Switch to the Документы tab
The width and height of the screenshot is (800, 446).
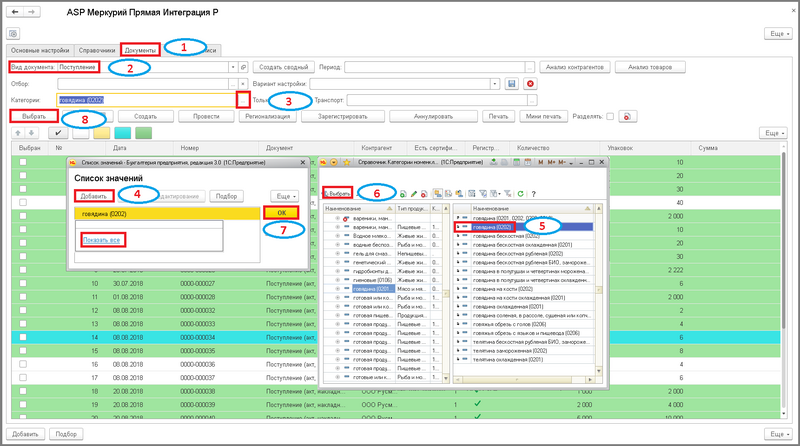click(140, 51)
